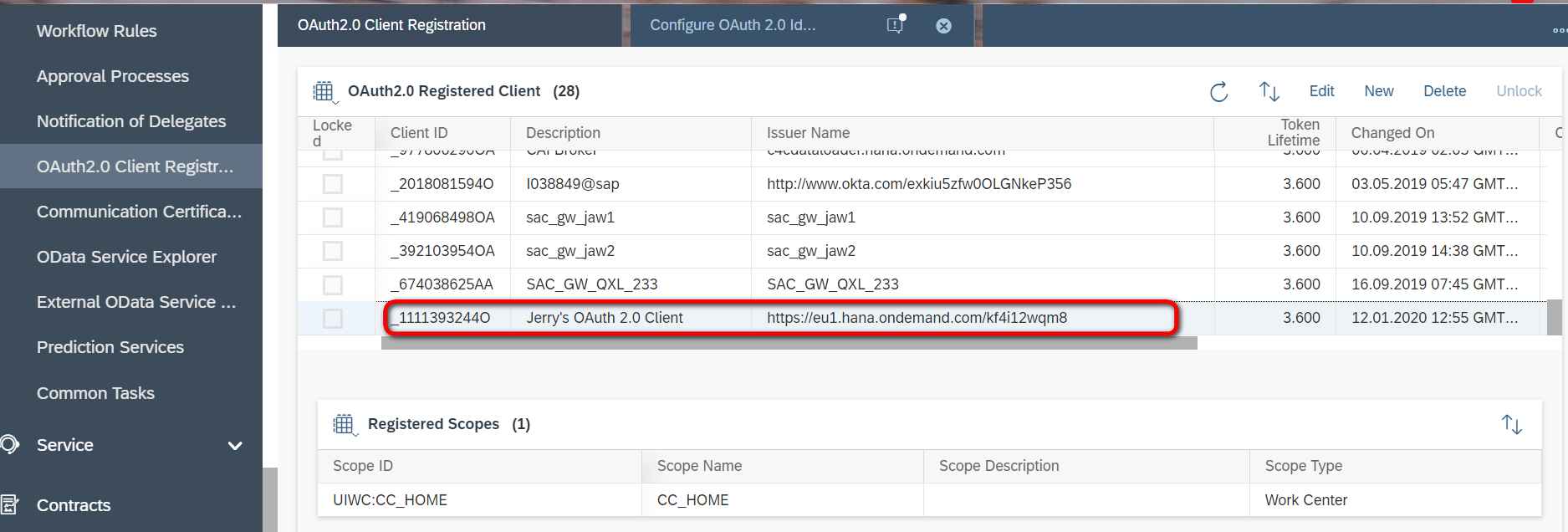Select OAuth2.0 Client Registr... sidebar item

pyautogui.click(x=131, y=166)
